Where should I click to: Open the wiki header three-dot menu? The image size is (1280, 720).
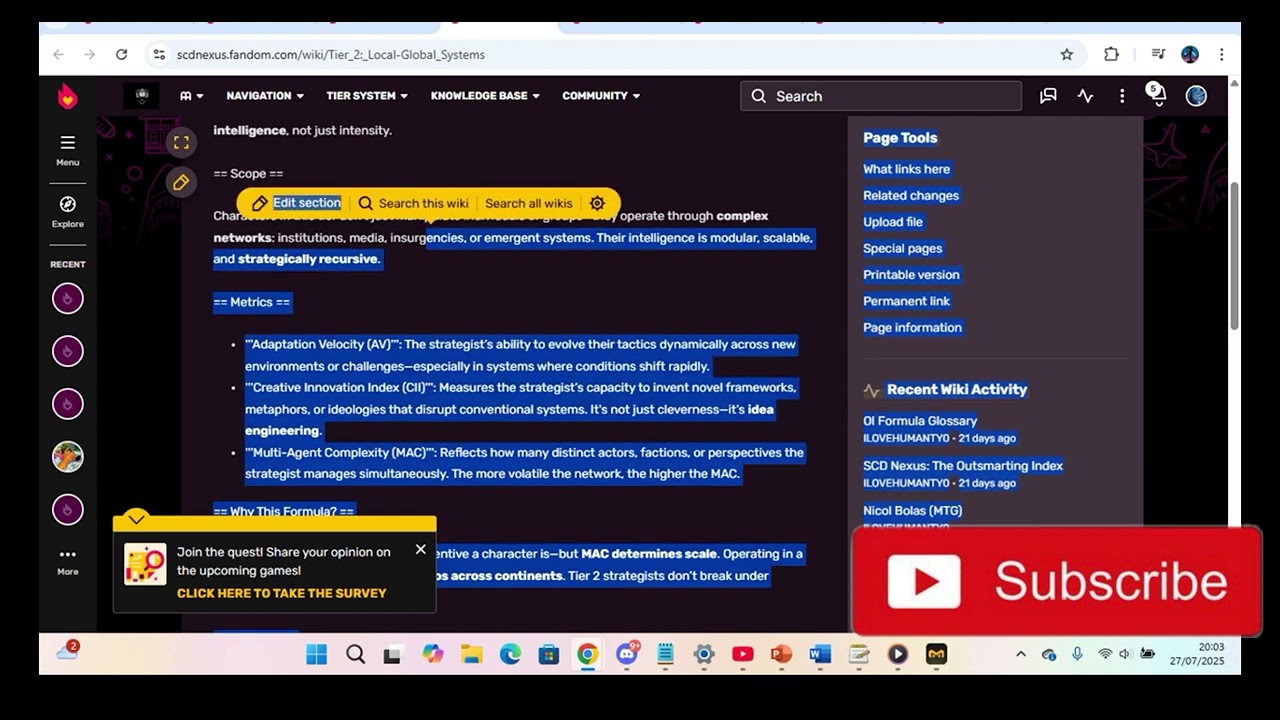coord(1122,96)
